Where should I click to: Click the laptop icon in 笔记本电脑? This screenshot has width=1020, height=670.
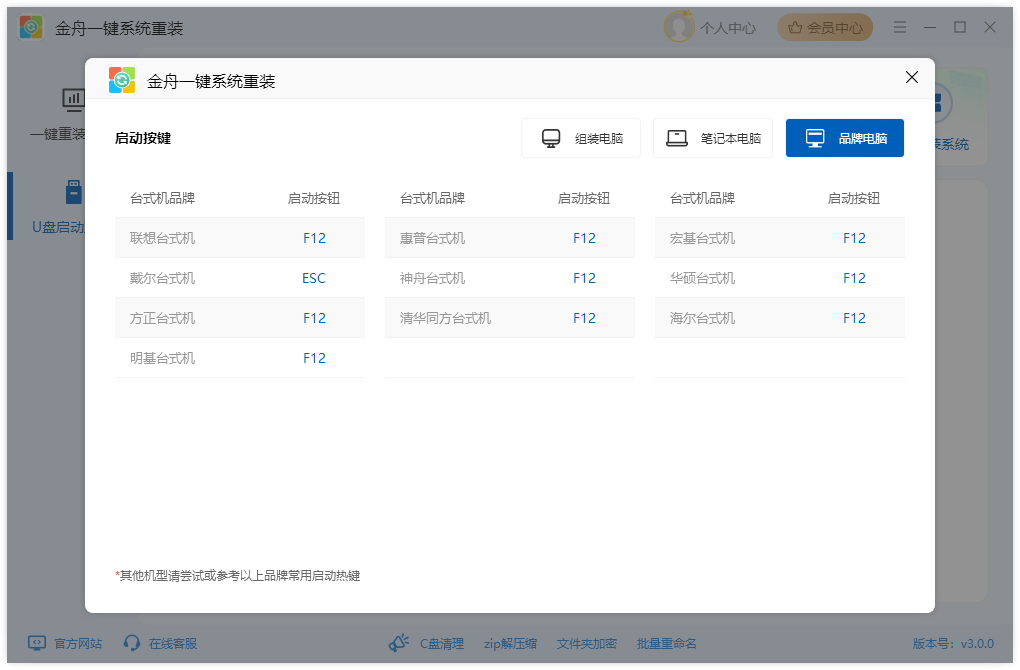click(x=677, y=139)
